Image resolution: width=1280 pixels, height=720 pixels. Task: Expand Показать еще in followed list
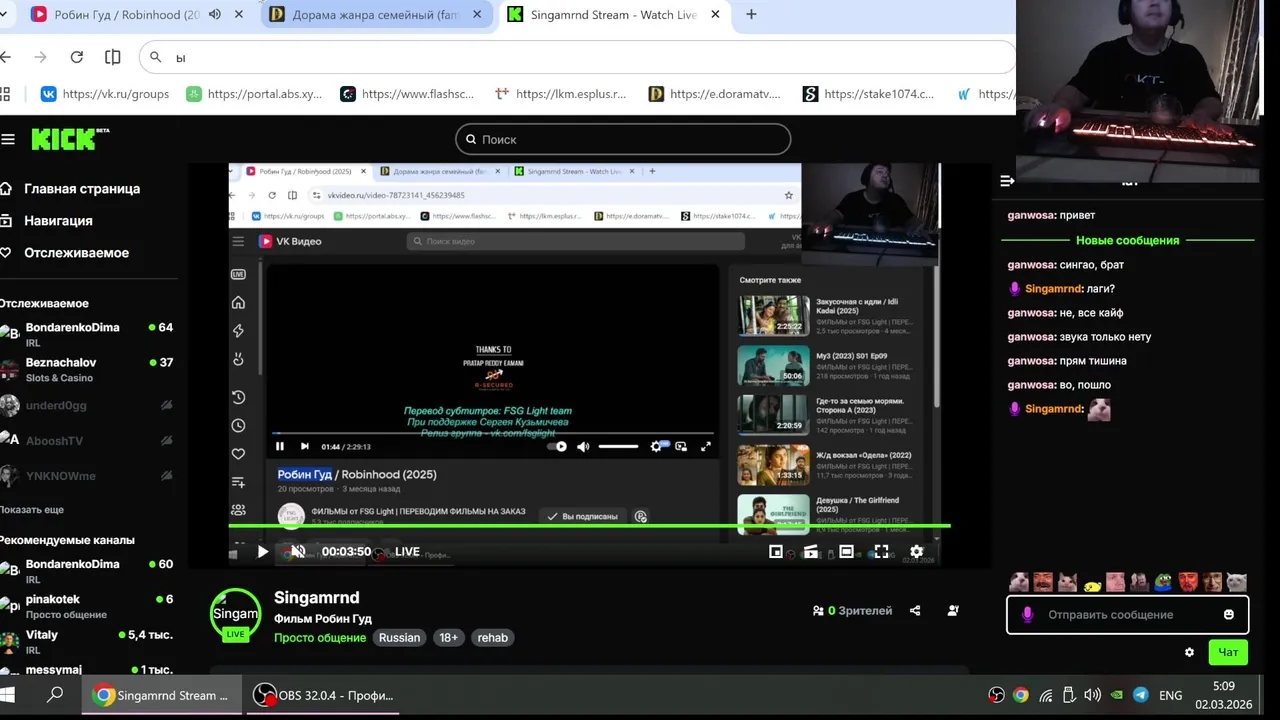(31, 510)
